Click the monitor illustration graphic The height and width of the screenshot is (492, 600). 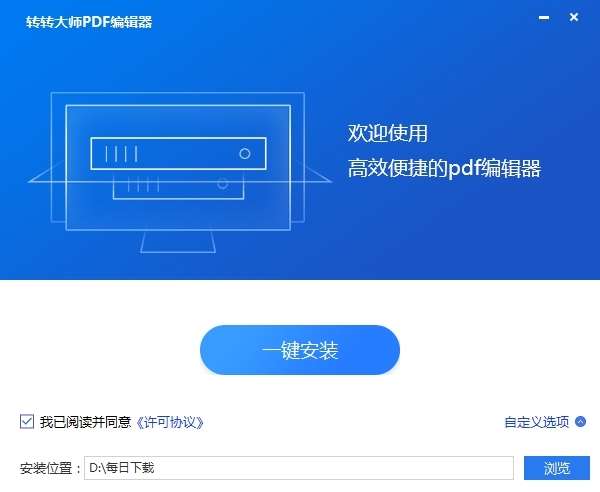(178, 172)
